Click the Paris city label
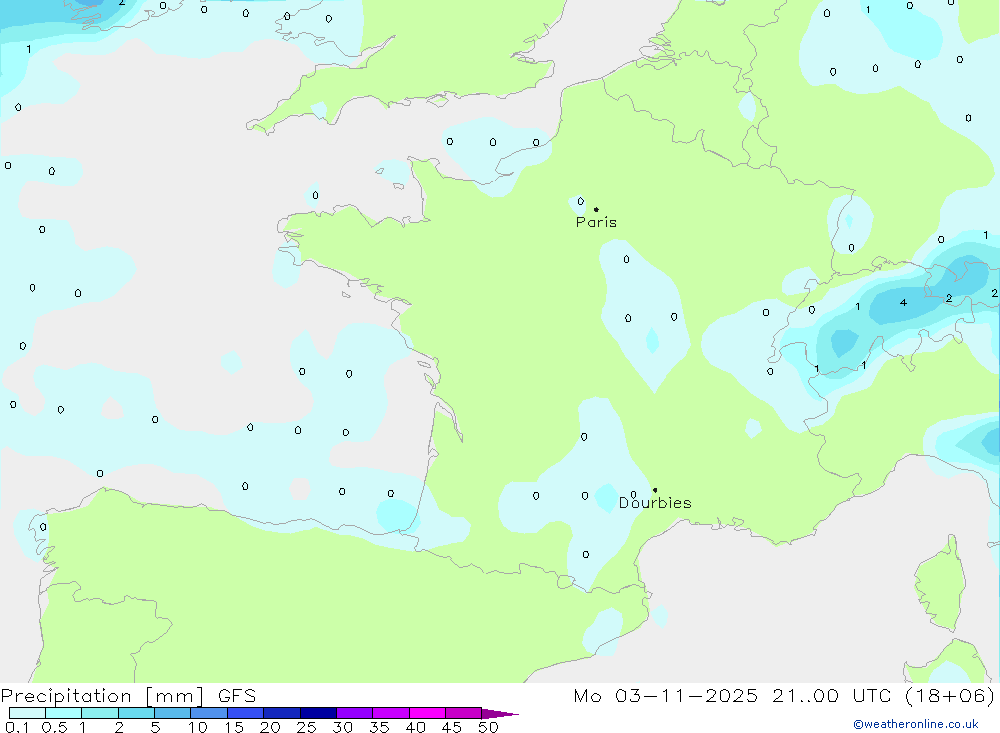This screenshot has height=733, width=1000. (x=596, y=222)
